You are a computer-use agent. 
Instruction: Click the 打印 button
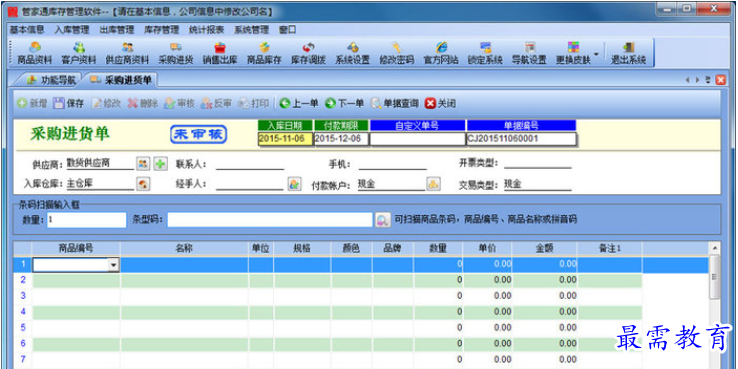[253, 104]
